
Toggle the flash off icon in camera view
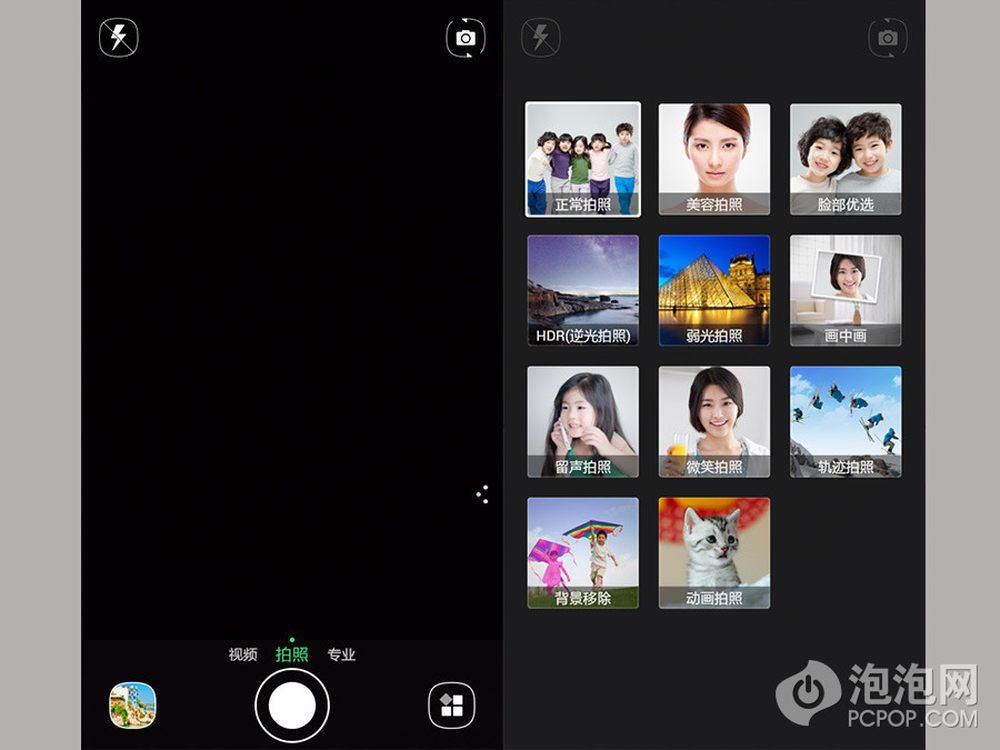(119, 38)
